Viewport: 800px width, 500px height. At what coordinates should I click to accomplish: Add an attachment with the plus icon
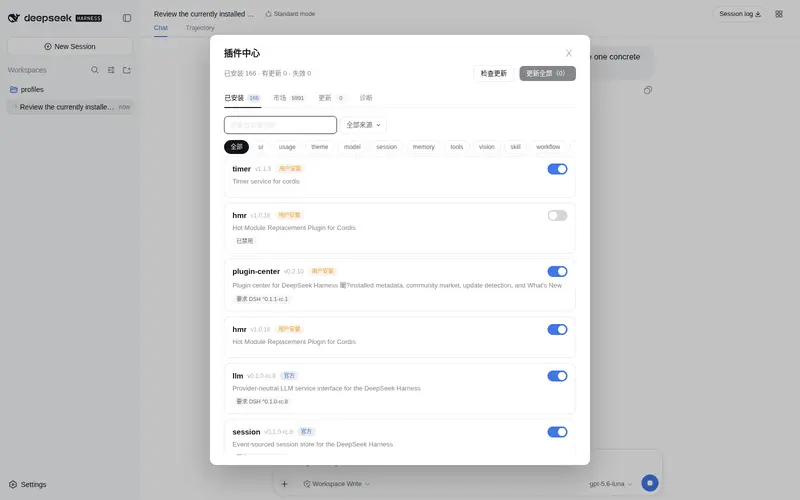[285, 484]
